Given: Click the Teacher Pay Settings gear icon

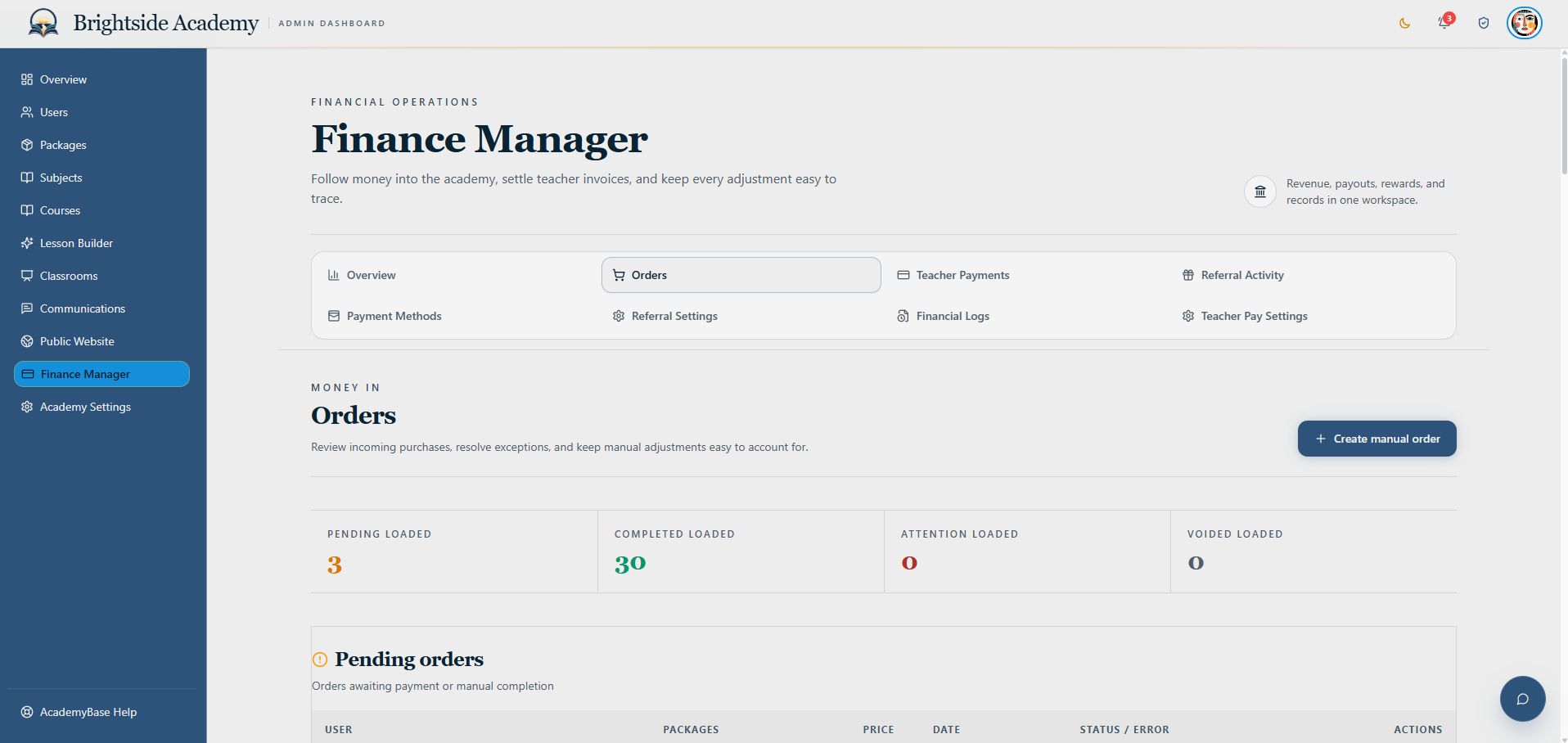Looking at the screenshot, I should (1188, 316).
